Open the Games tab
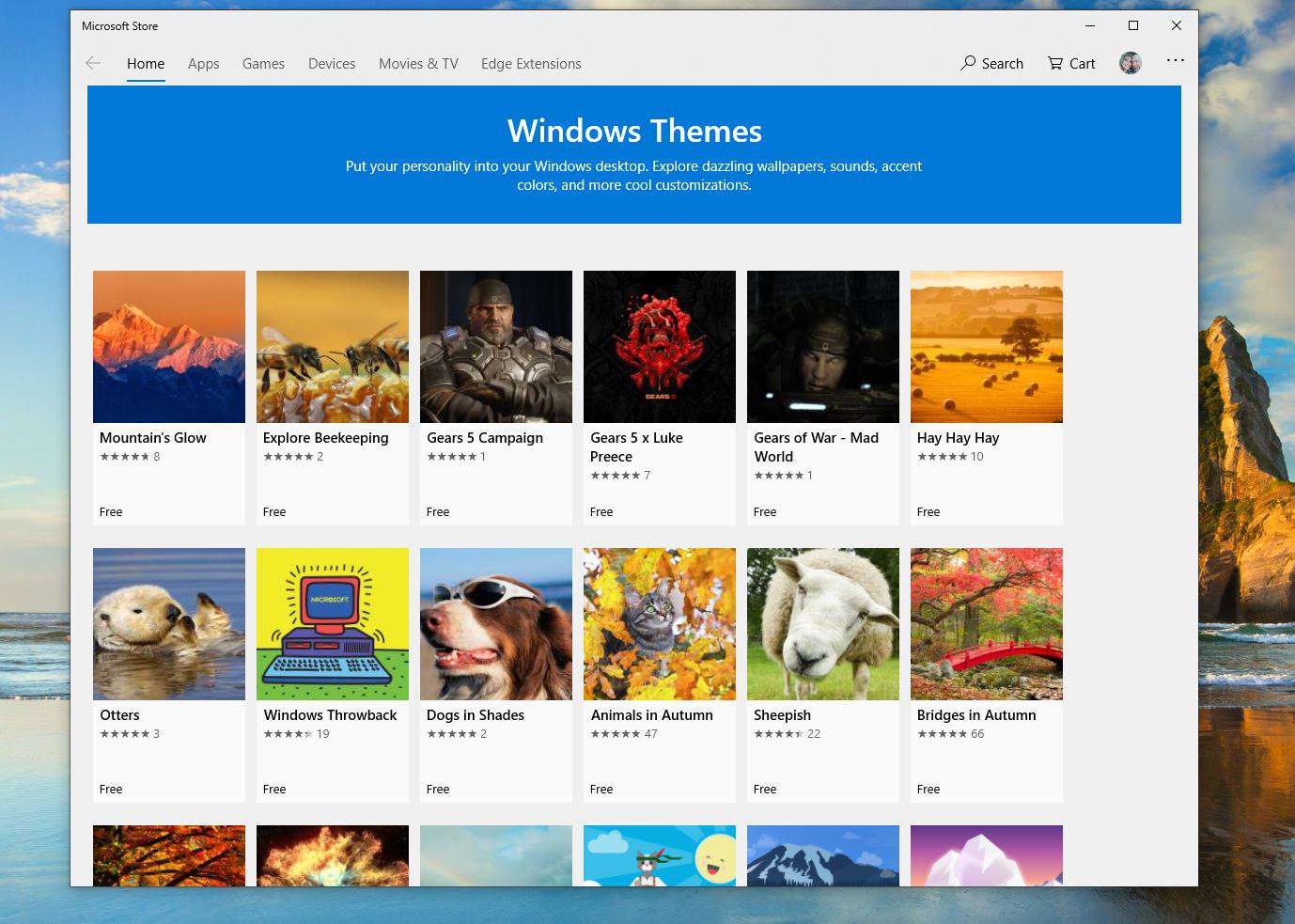1295x924 pixels. [263, 64]
